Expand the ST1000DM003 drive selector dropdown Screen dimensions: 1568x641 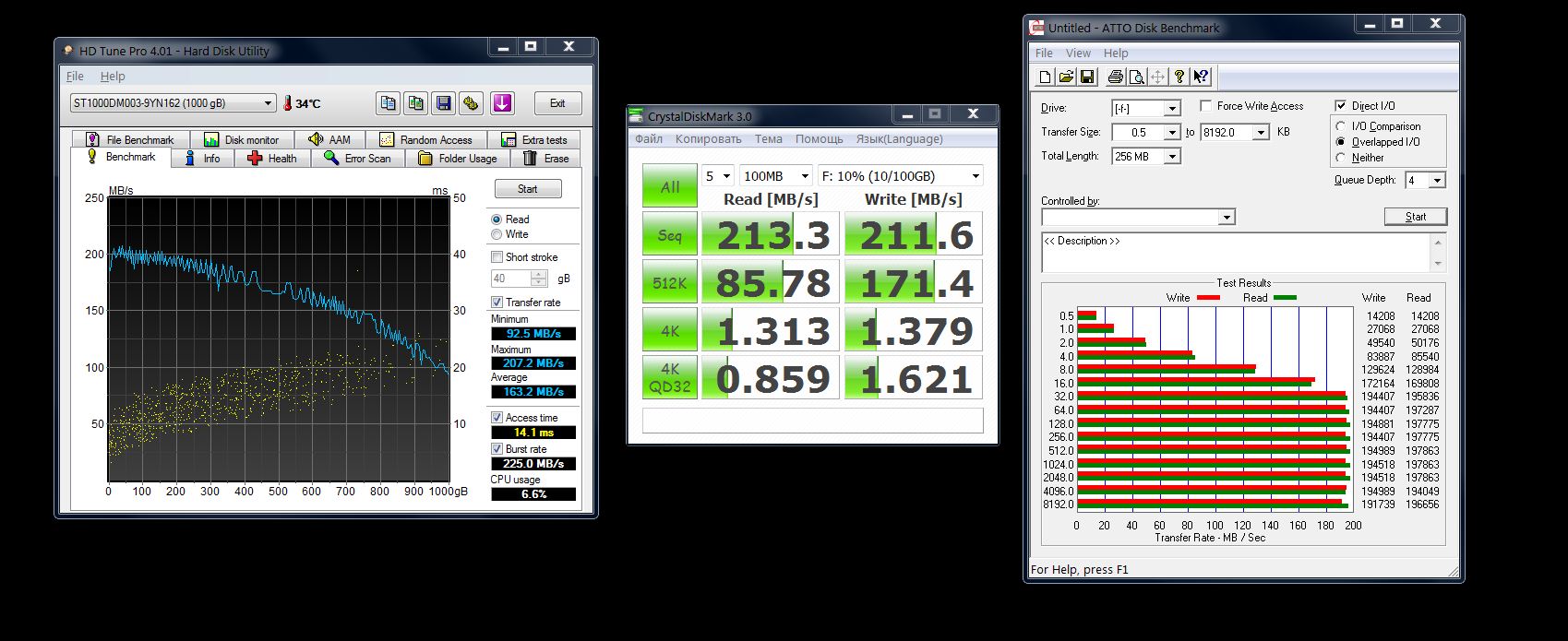point(268,103)
